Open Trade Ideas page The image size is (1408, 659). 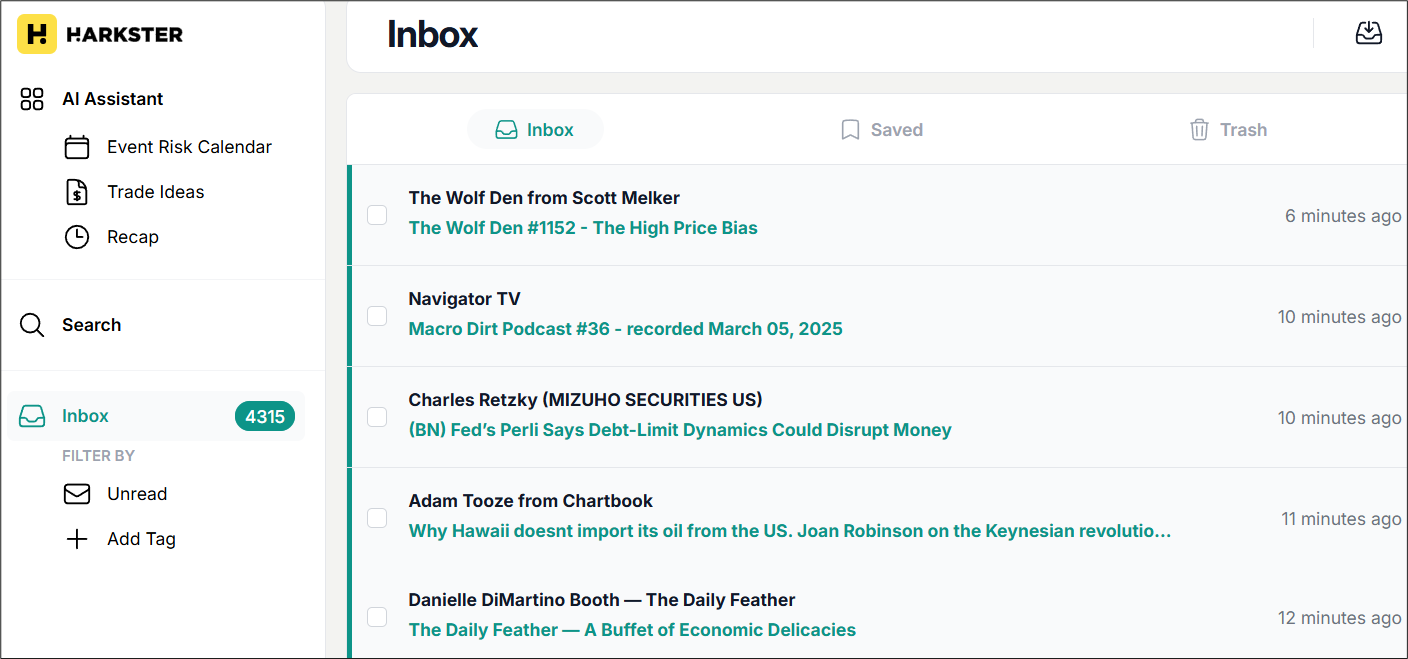(155, 192)
